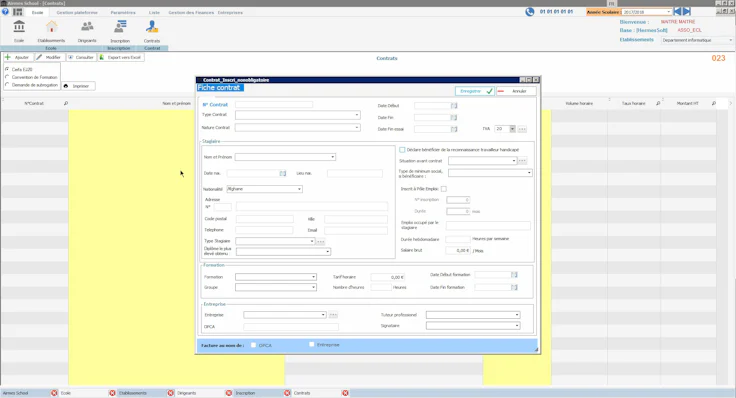Open the Paramètres menu
Viewport: 736px width, 398px height.
(x=123, y=13)
